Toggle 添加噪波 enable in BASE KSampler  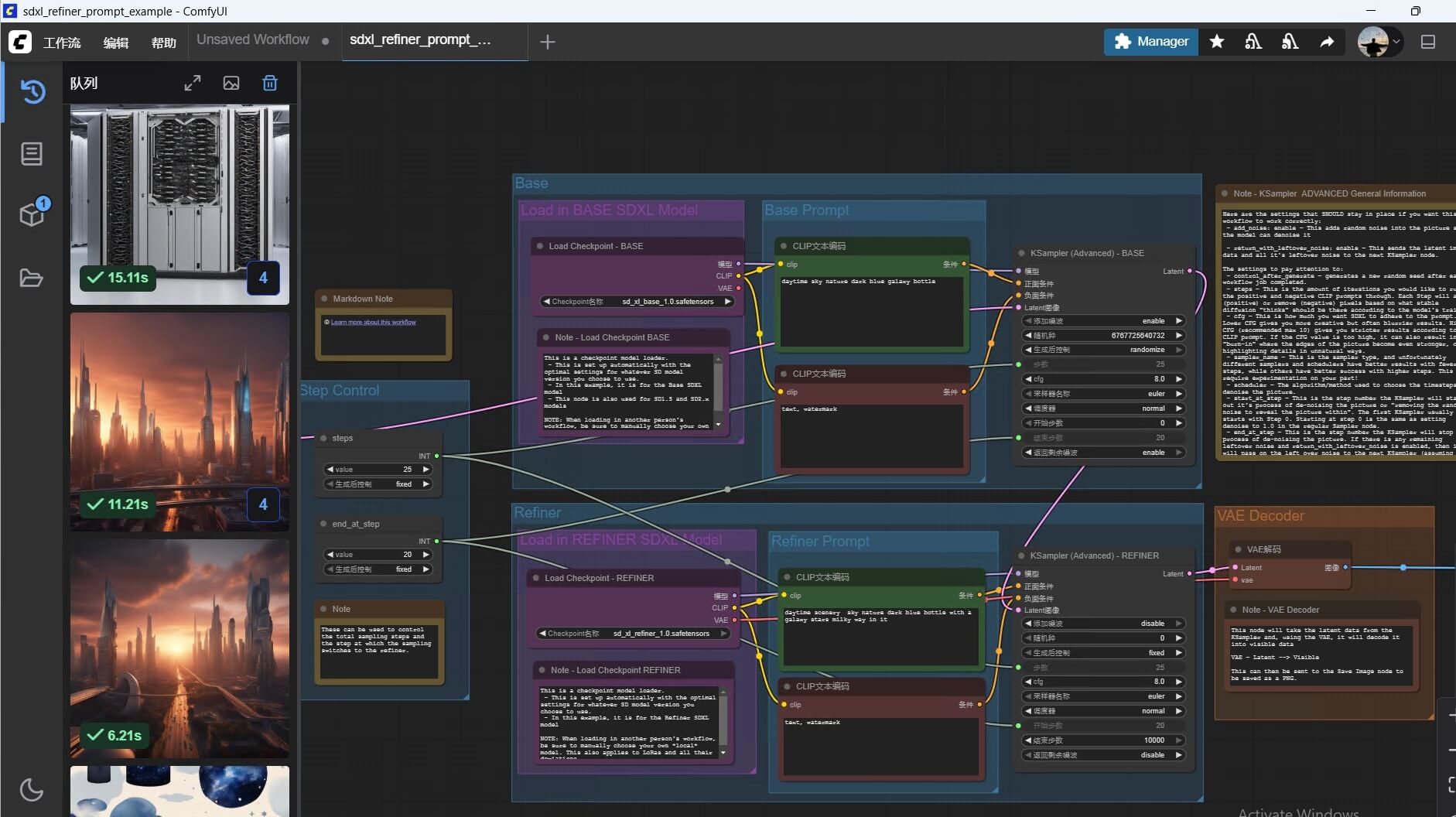click(1104, 321)
